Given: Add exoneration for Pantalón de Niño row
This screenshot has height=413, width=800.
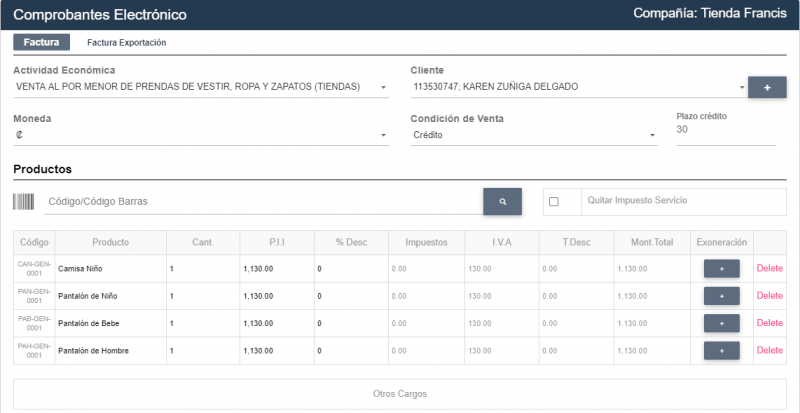Looking at the screenshot, I should (x=721, y=296).
